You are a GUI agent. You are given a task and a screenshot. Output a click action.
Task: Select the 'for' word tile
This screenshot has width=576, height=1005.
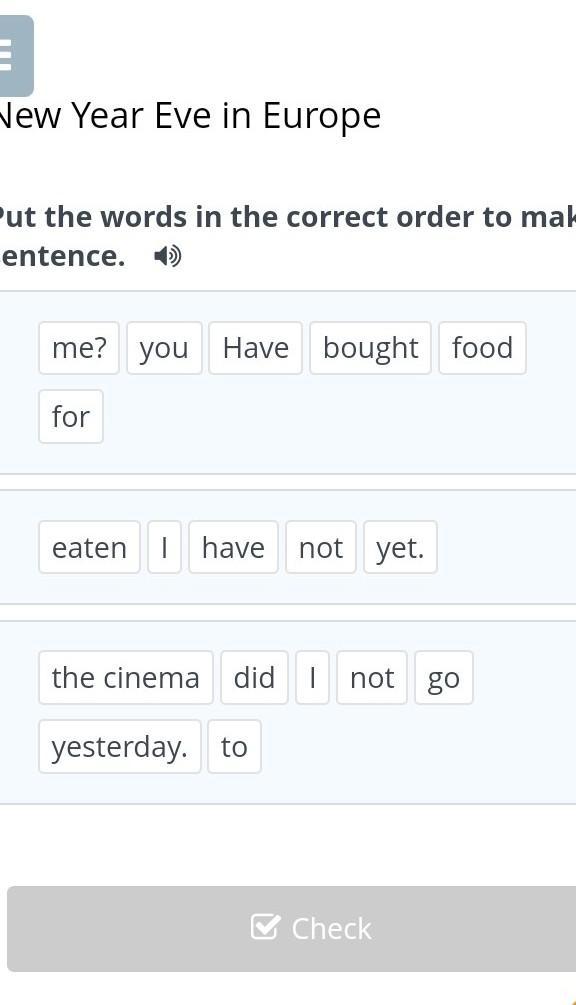pyautogui.click(x=70, y=417)
